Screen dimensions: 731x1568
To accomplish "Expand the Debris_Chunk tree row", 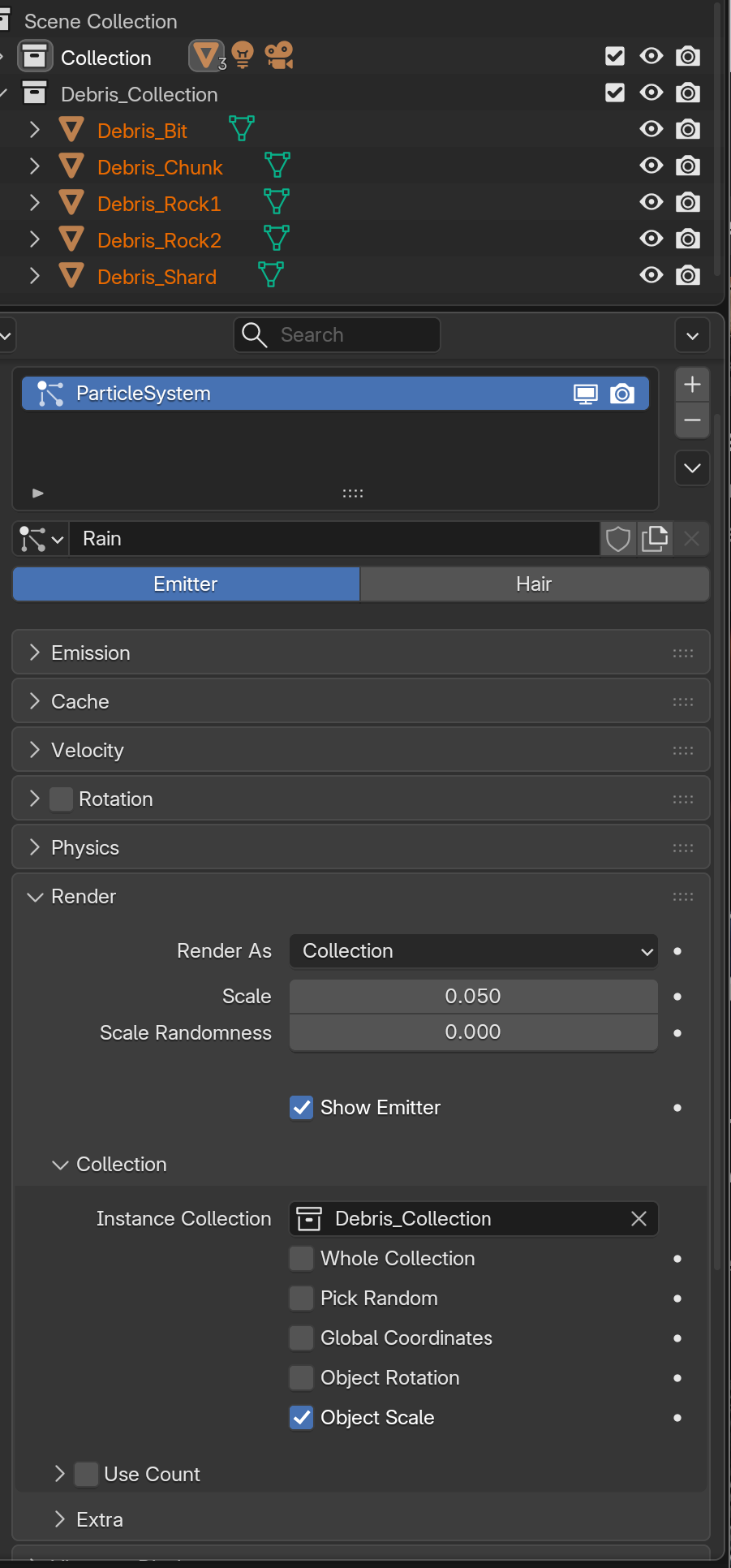I will click(x=34, y=166).
